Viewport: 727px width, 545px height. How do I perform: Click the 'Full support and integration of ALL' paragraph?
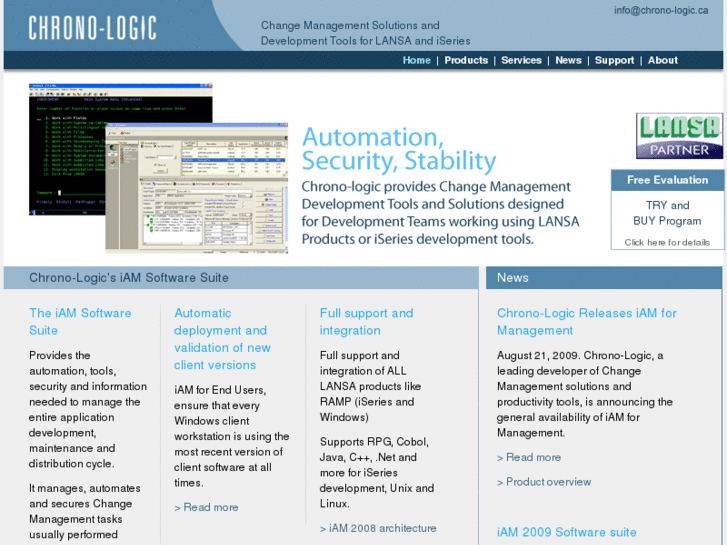(370, 386)
